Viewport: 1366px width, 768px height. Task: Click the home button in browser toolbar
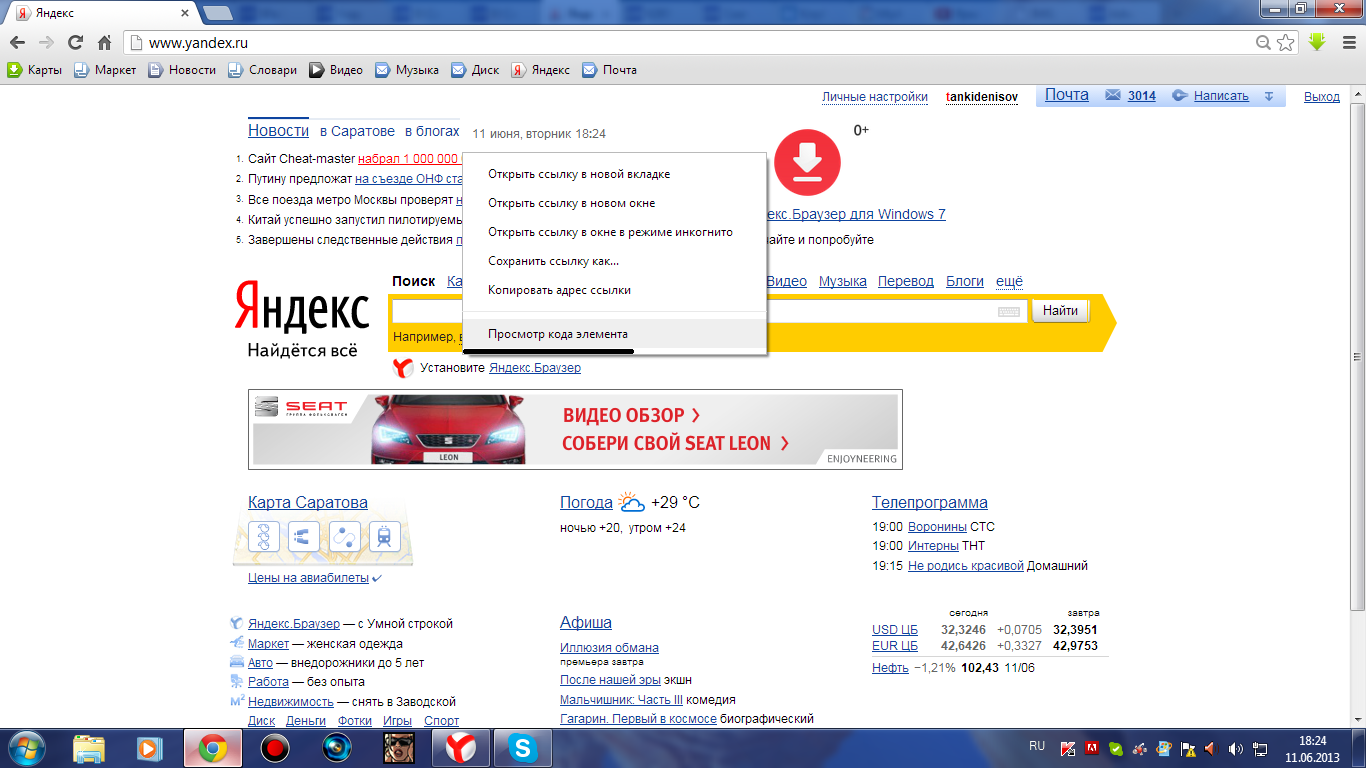pyautogui.click(x=104, y=42)
